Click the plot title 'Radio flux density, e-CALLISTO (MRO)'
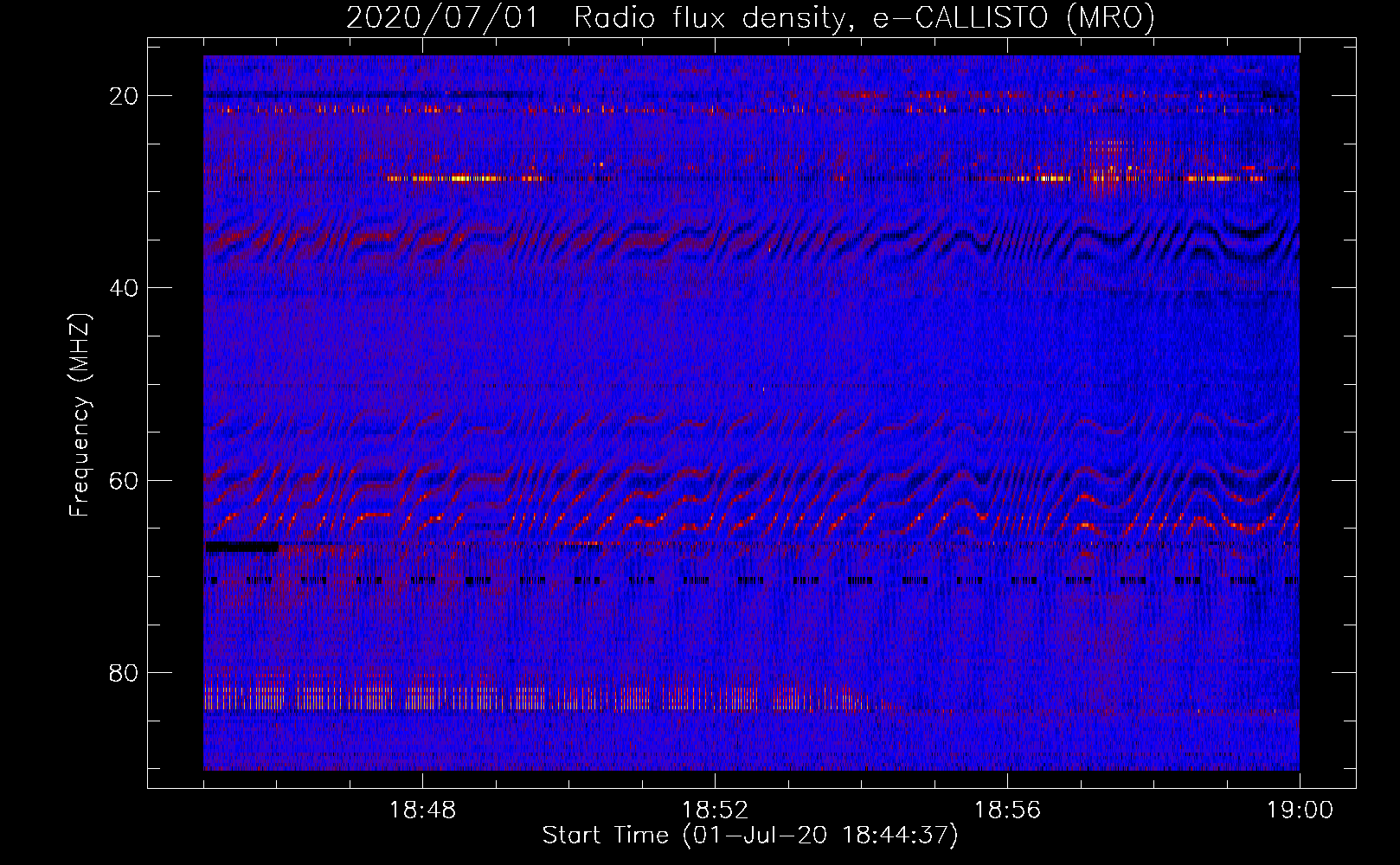This screenshot has height=865, width=1400. coord(864,17)
